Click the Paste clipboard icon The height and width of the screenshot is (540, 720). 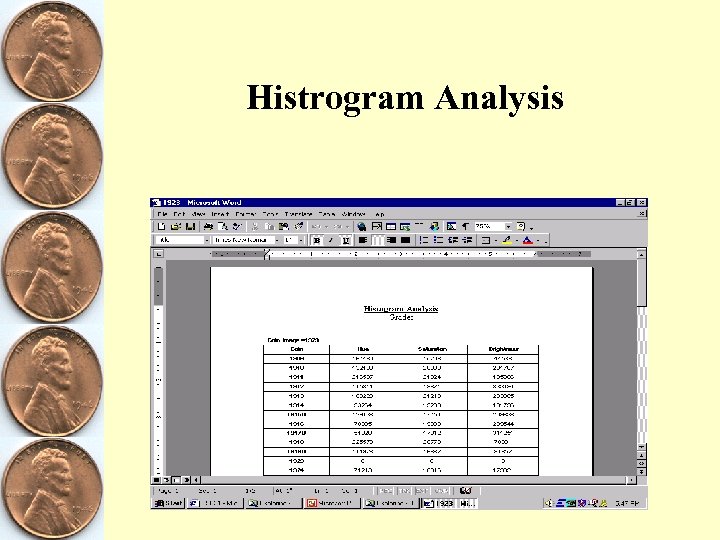(x=284, y=226)
